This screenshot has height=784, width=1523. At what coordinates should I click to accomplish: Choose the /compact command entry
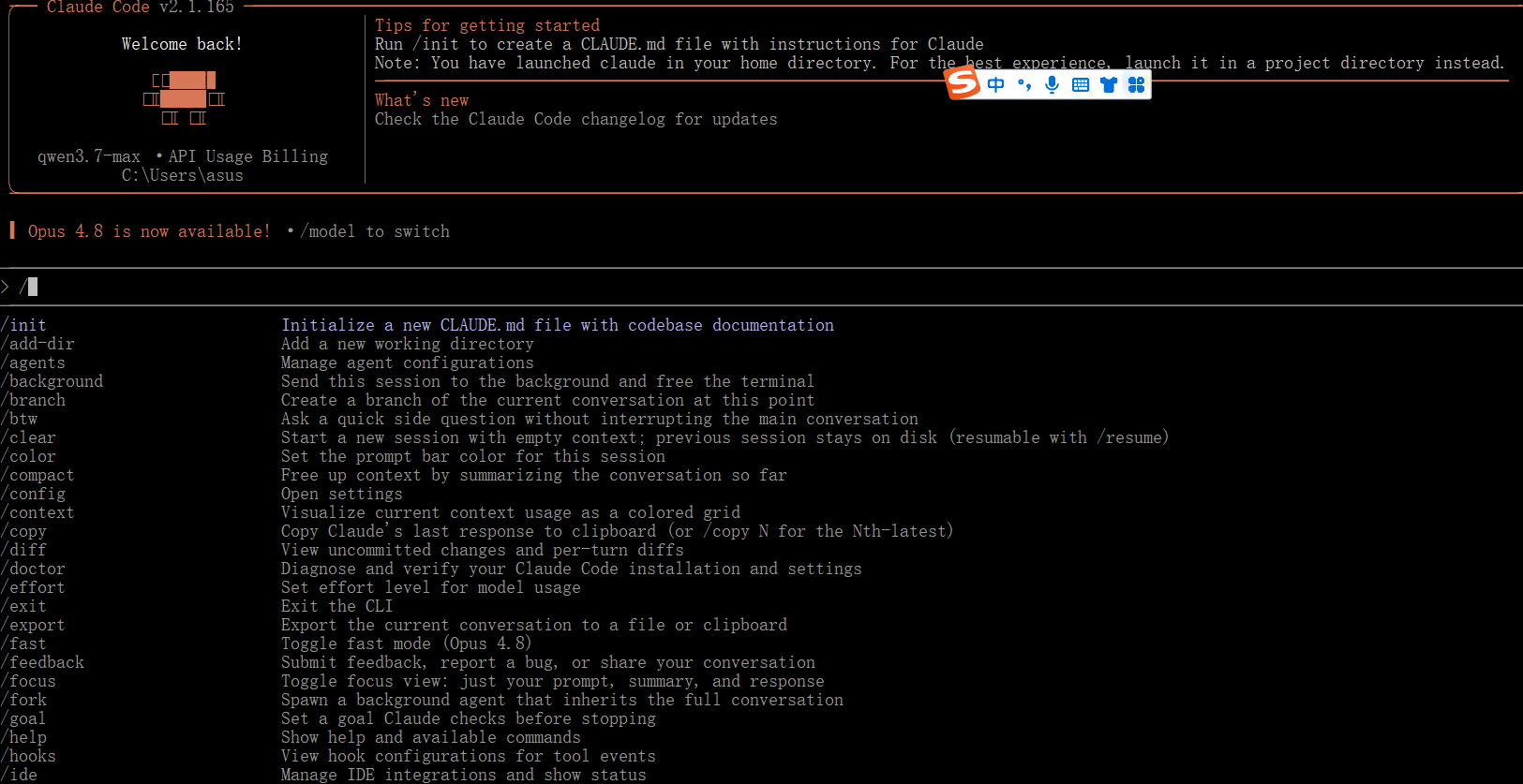coord(37,475)
